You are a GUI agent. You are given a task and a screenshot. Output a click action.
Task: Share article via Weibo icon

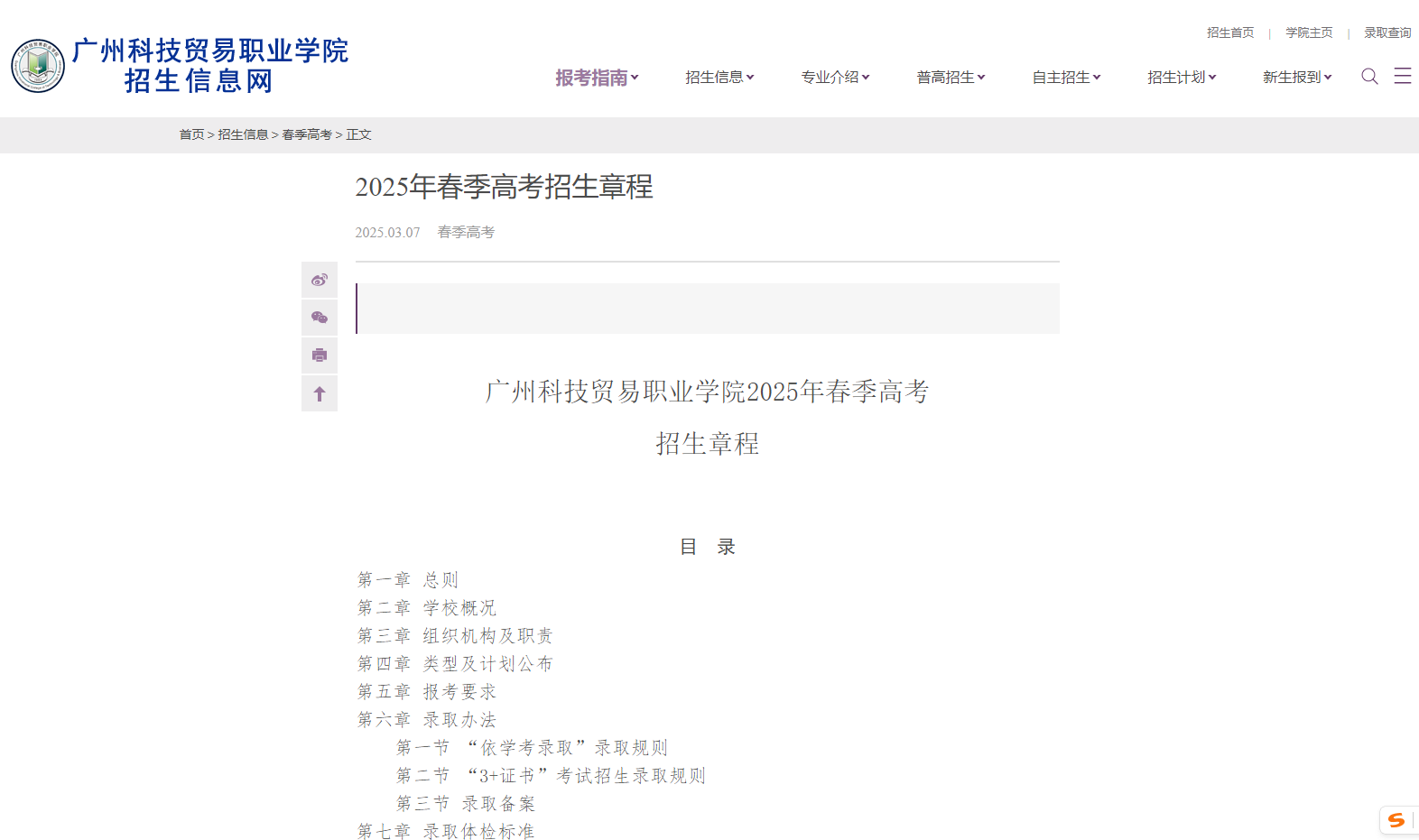pyautogui.click(x=320, y=280)
